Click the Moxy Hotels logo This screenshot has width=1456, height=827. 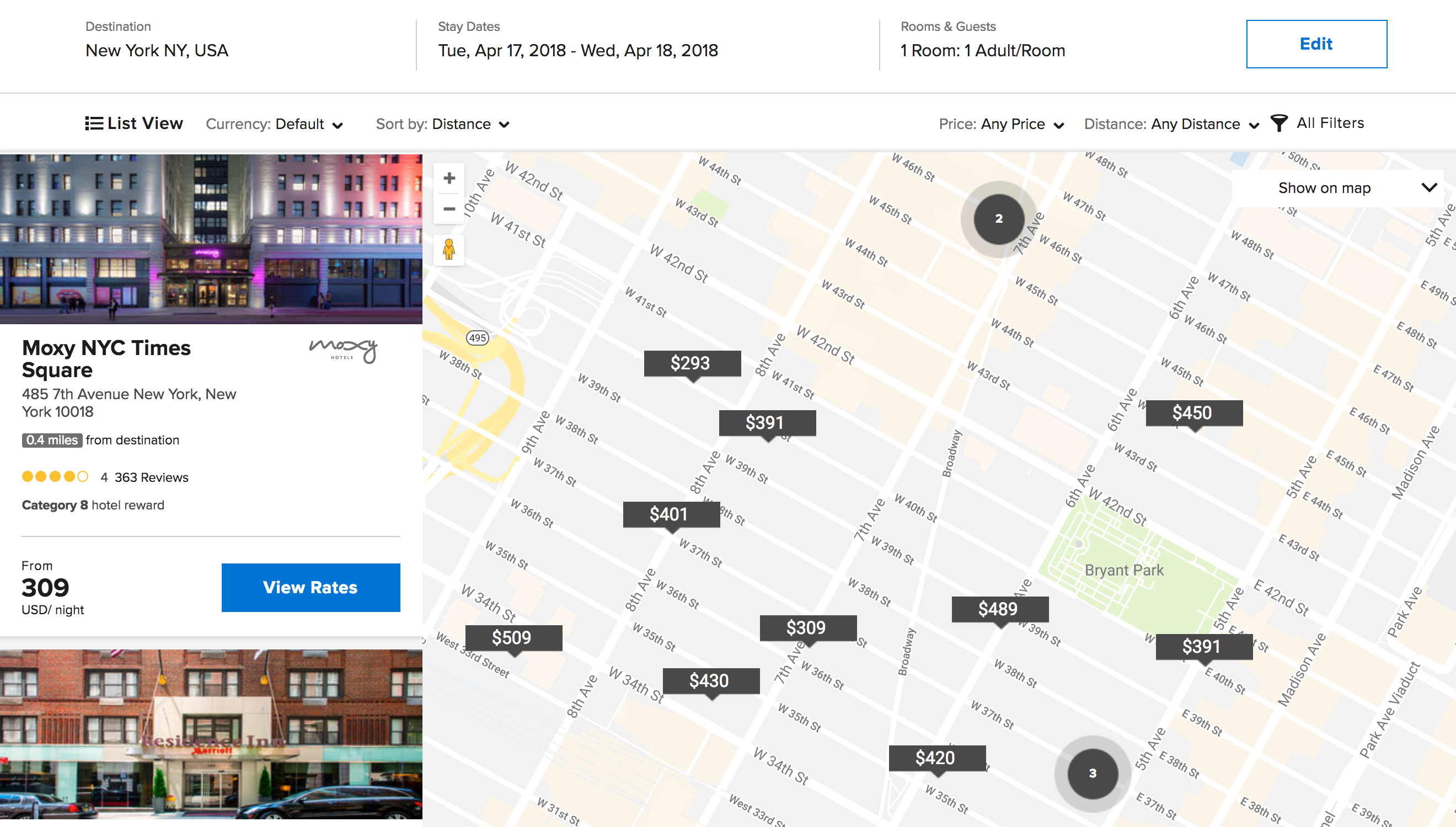(x=343, y=351)
